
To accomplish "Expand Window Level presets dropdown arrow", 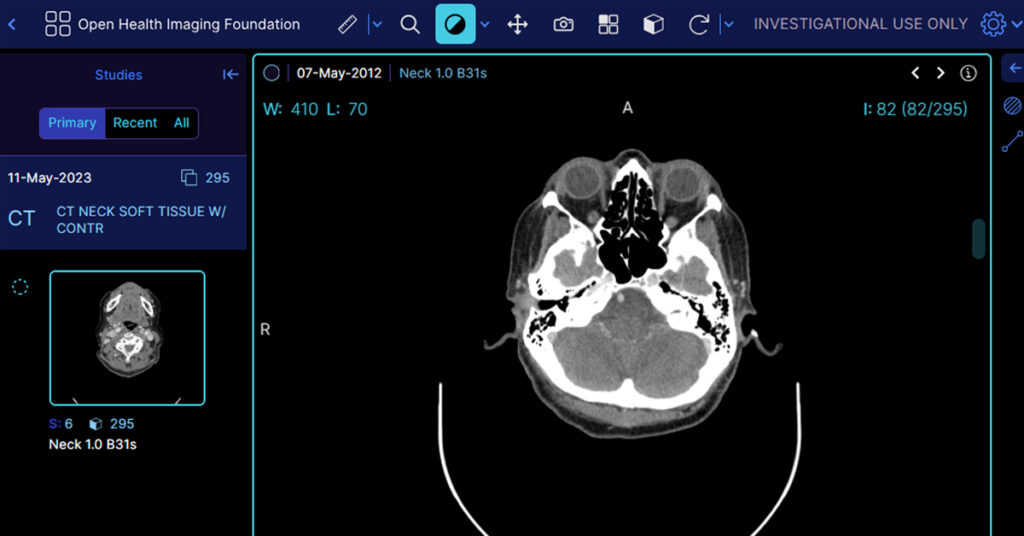I will coord(485,24).
